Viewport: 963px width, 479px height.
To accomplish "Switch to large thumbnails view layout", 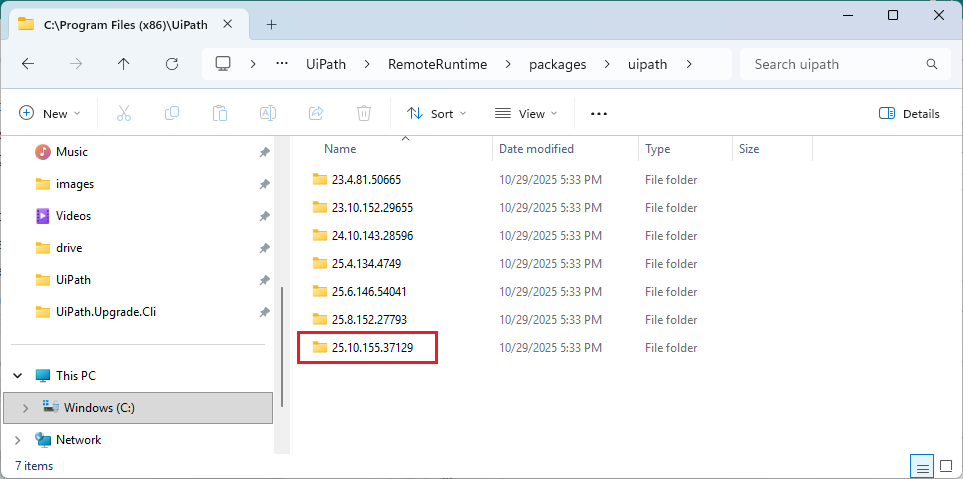I will [945, 466].
